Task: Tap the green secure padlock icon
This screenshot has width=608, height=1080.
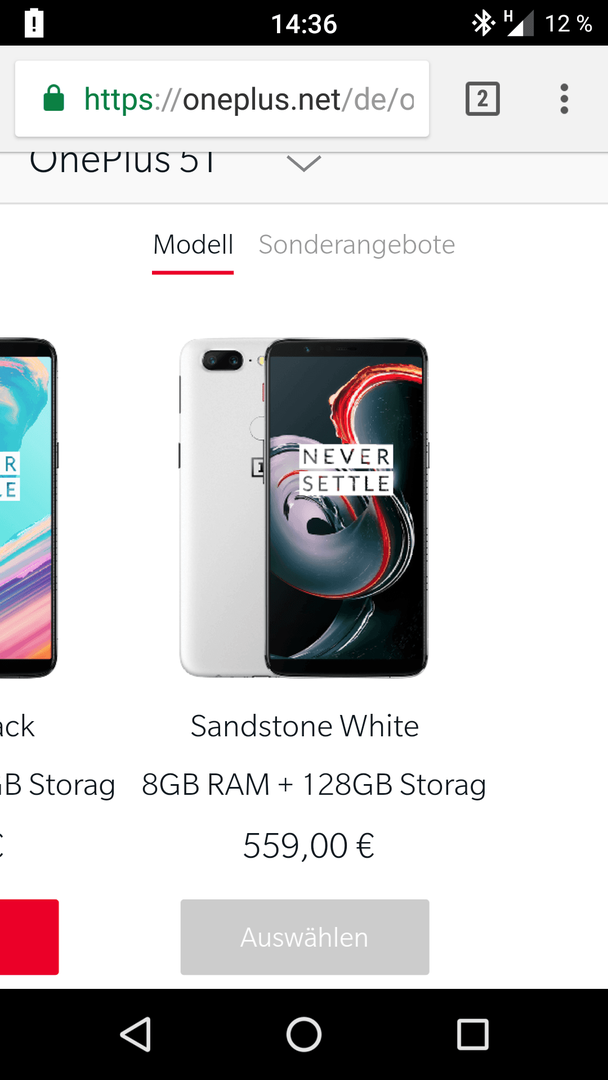Action: tap(53, 98)
